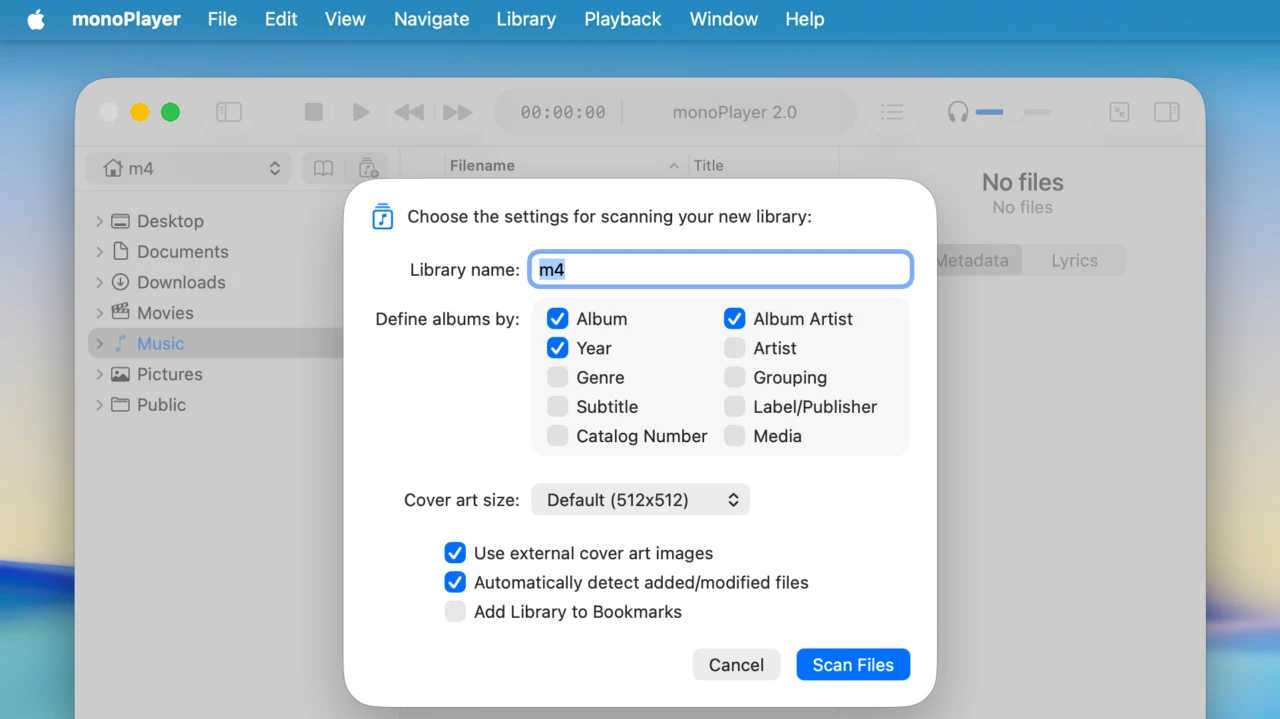Screen dimensions: 1280x719
Task: Open the playlist queue icon
Action: click(892, 112)
